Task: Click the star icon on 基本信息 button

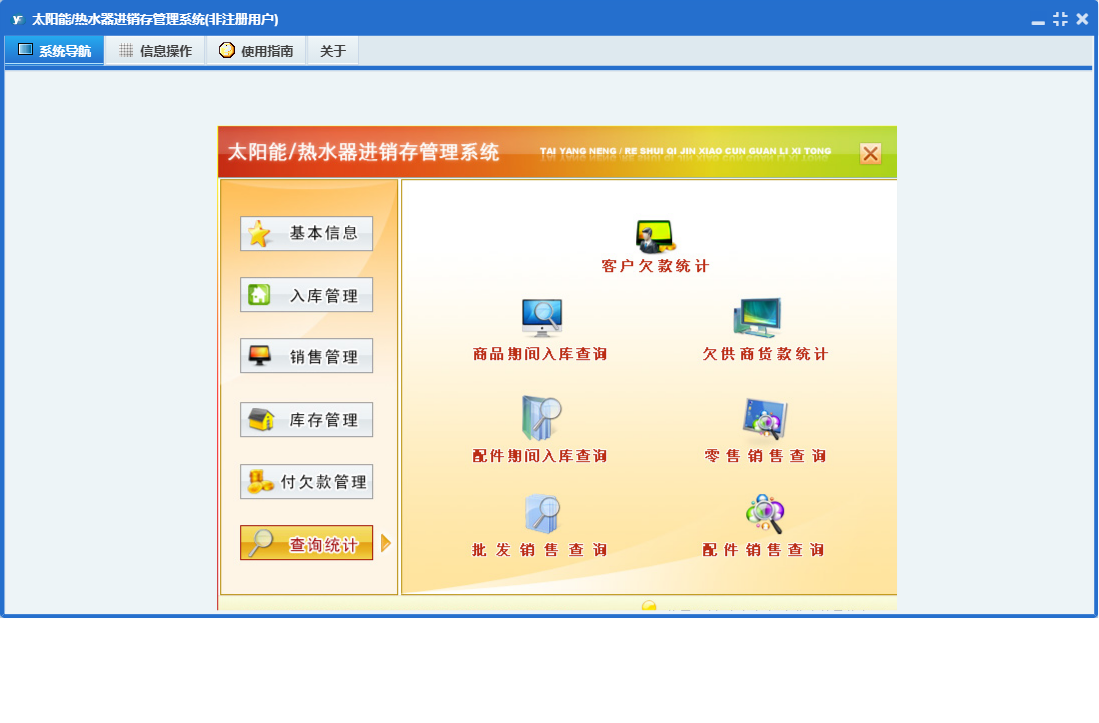Action: pyautogui.click(x=257, y=232)
